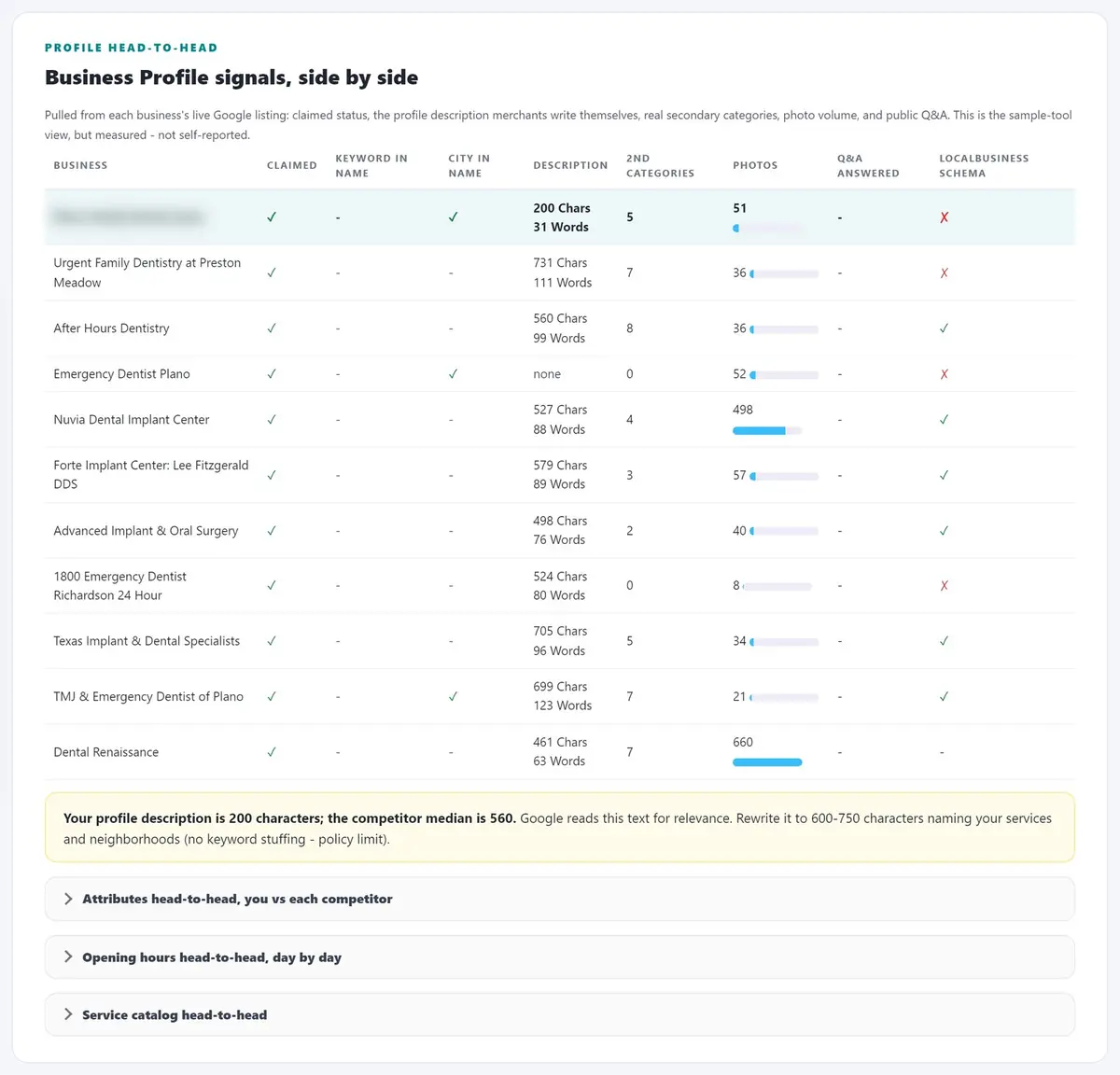Click the LOCALBUSINESS SCHEMA column header

pos(984,165)
